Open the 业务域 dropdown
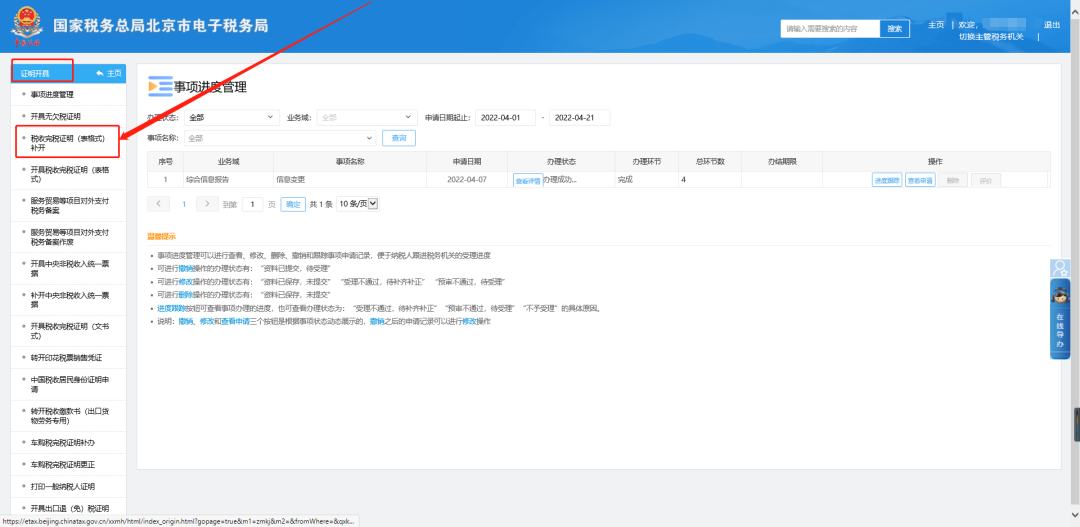The image size is (1080, 527). point(367,118)
